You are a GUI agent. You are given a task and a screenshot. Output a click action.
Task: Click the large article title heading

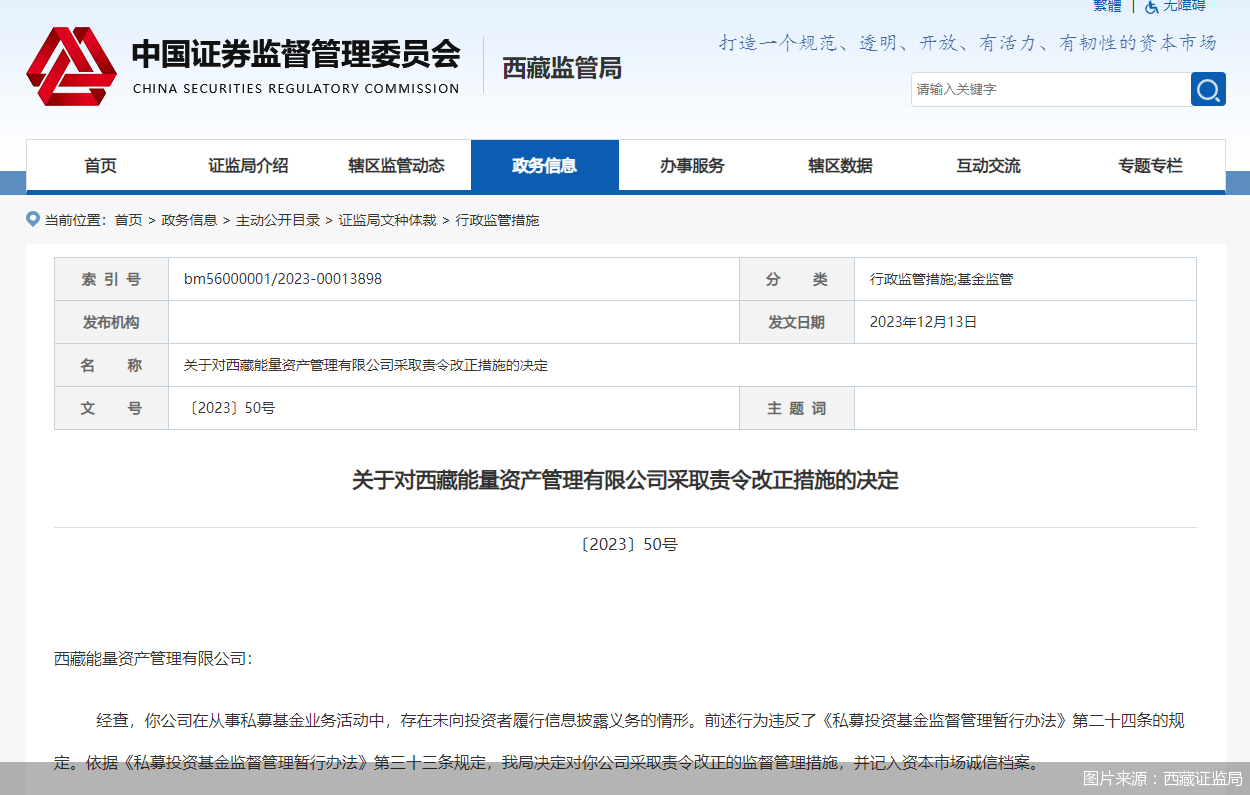(625, 481)
